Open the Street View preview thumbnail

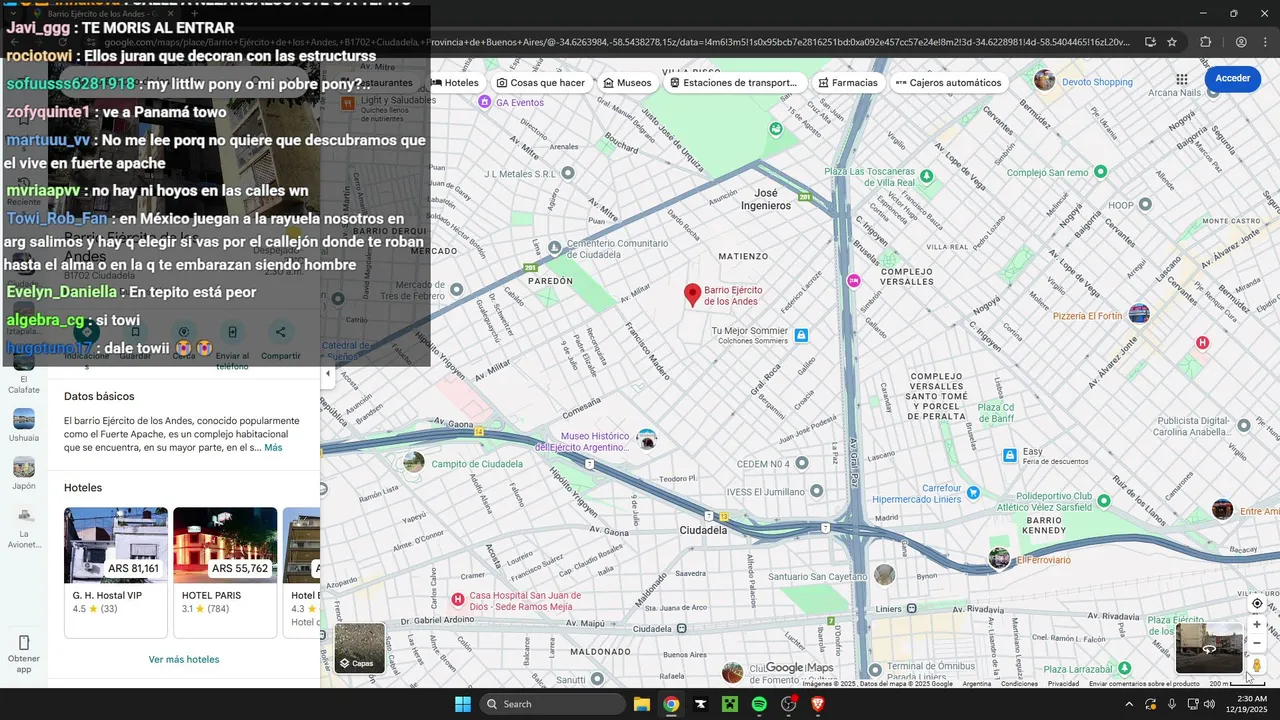(1209, 648)
